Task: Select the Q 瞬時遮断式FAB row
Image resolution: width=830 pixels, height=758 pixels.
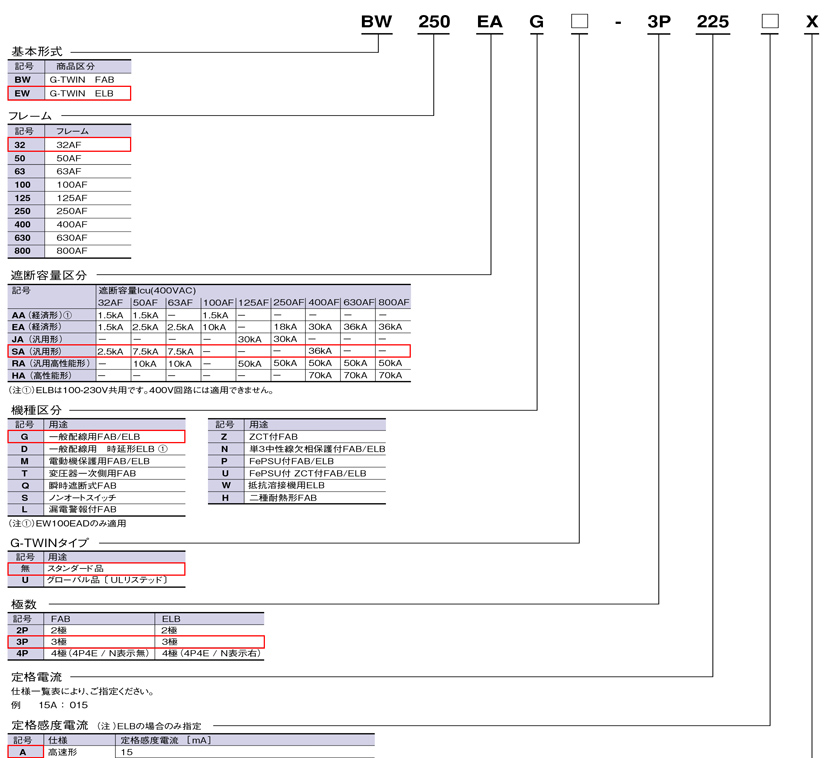Action: (x=96, y=485)
